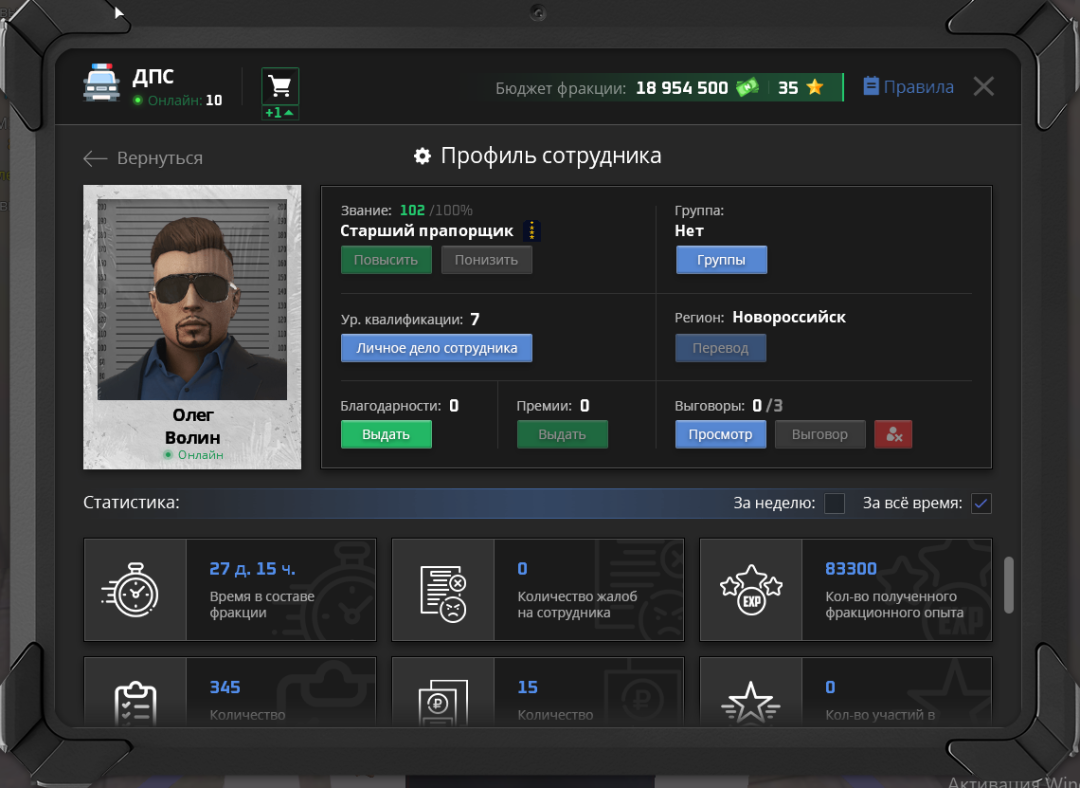Viewport: 1080px width, 788px height.
Task: Click the employee mugshot photo
Action: (x=192, y=299)
